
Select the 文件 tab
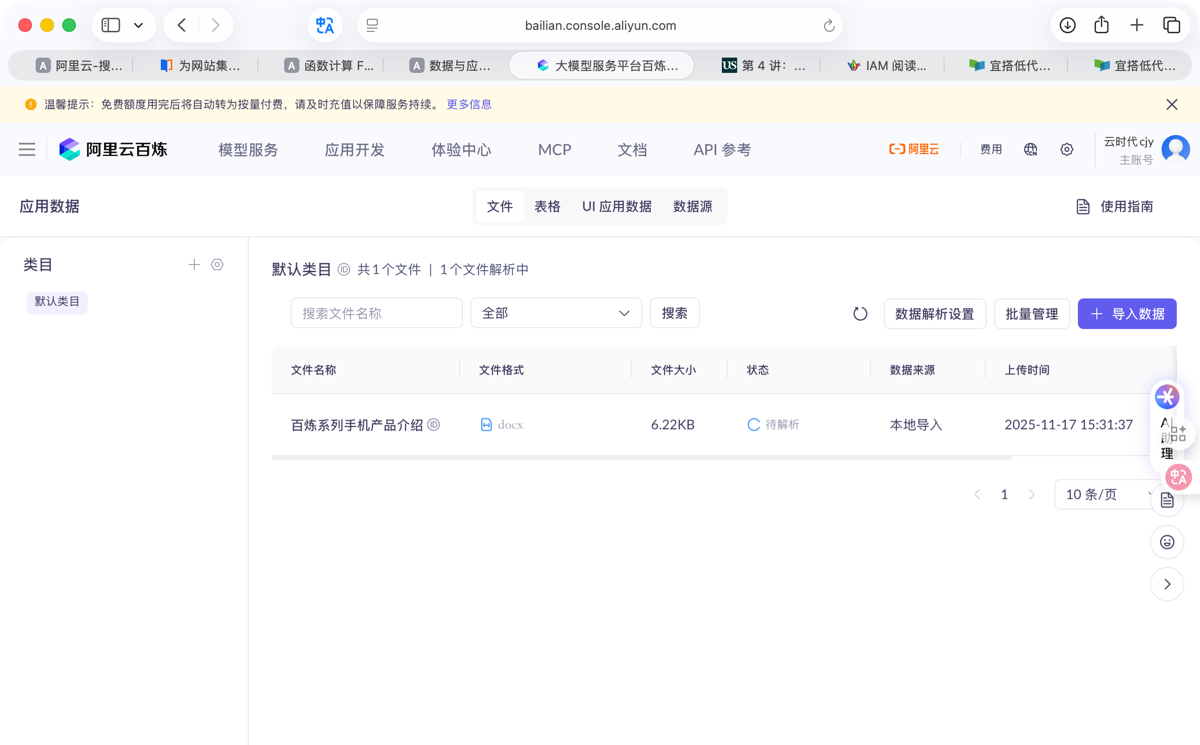(500, 206)
